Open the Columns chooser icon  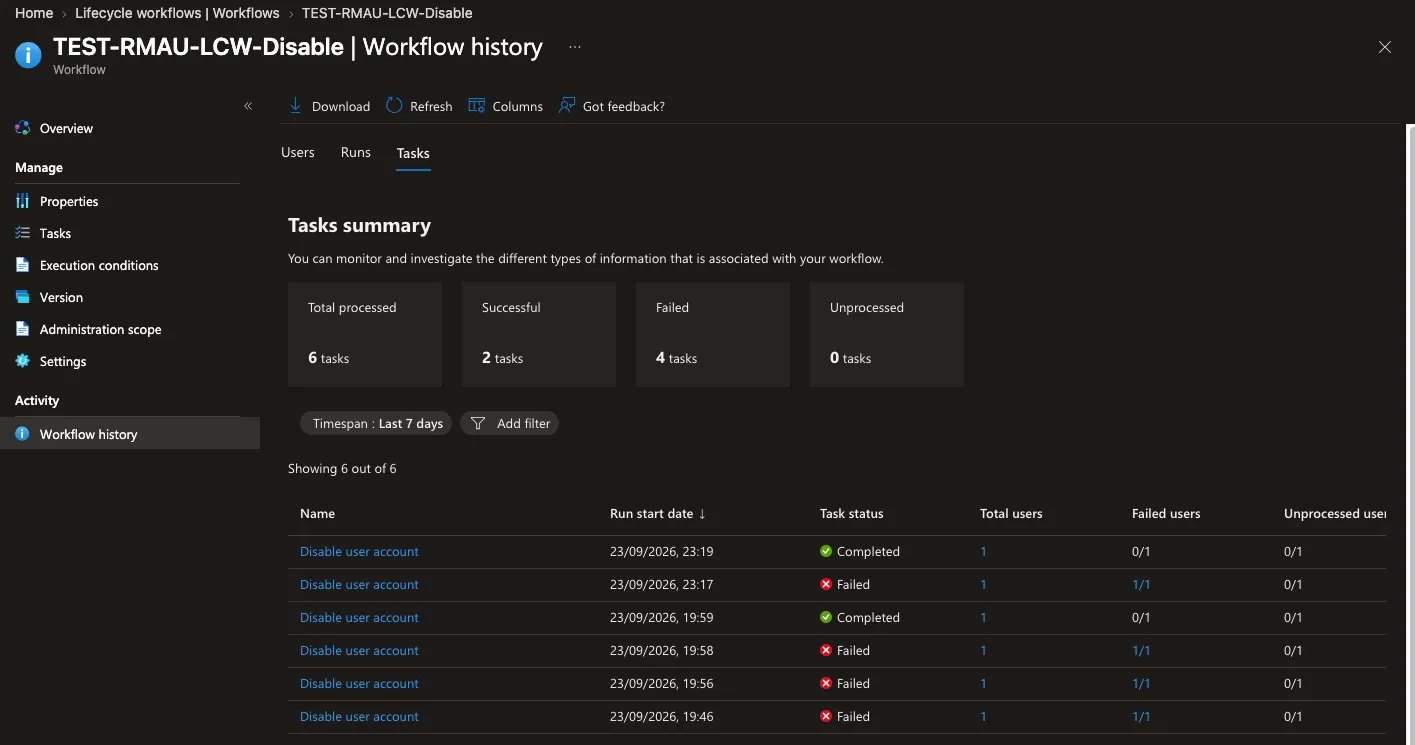(477, 106)
